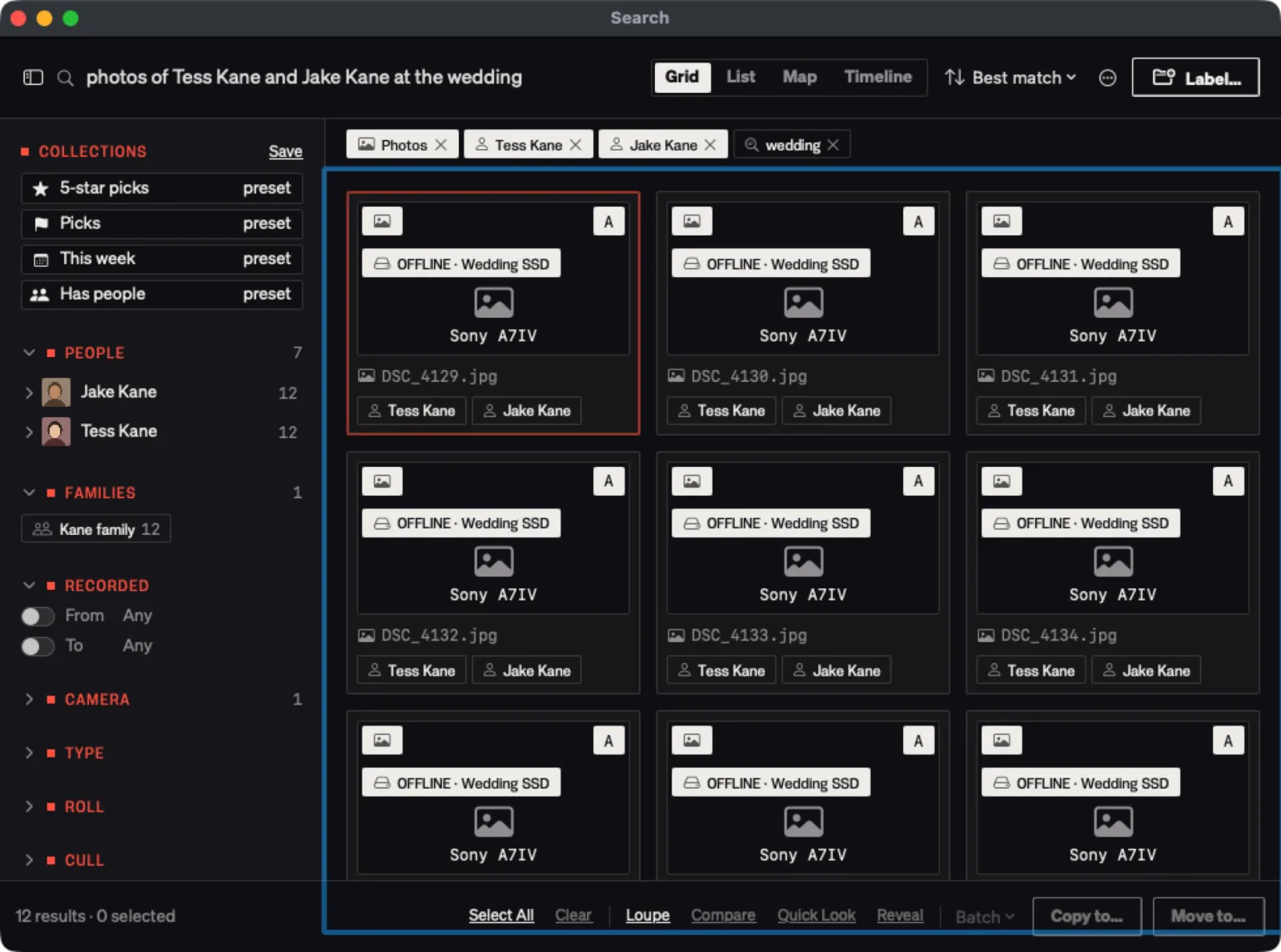The width and height of the screenshot is (1281, 952).
Task: Click the Label… button
Action: pyautogui.click(x=1195, y=78)
